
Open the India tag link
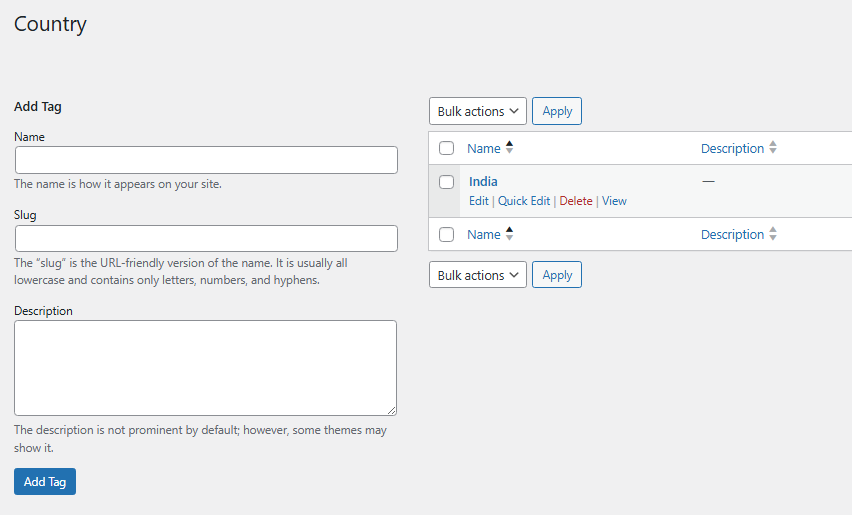pos(483,182)
